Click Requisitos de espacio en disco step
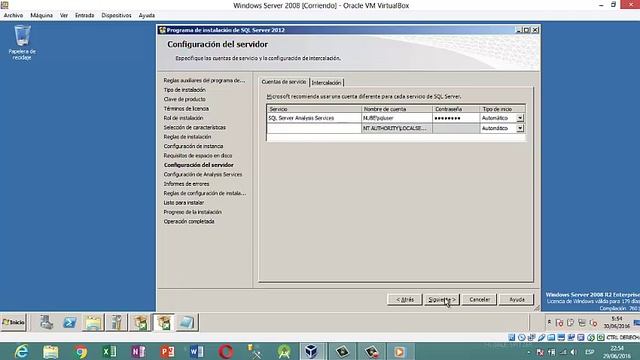 coord(198,156)
